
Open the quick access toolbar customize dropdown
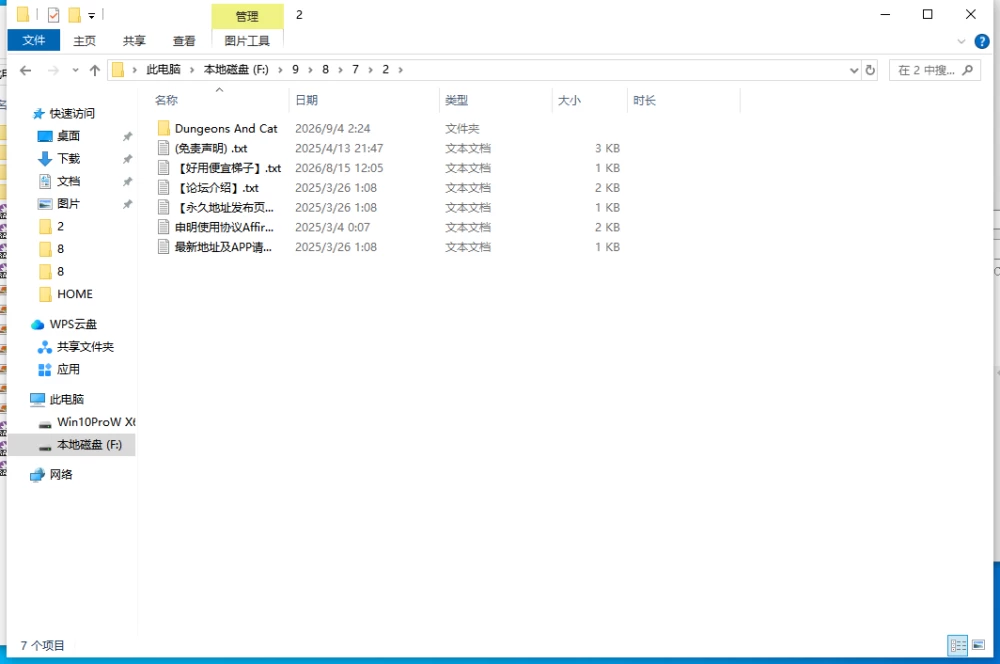[92, 15]
